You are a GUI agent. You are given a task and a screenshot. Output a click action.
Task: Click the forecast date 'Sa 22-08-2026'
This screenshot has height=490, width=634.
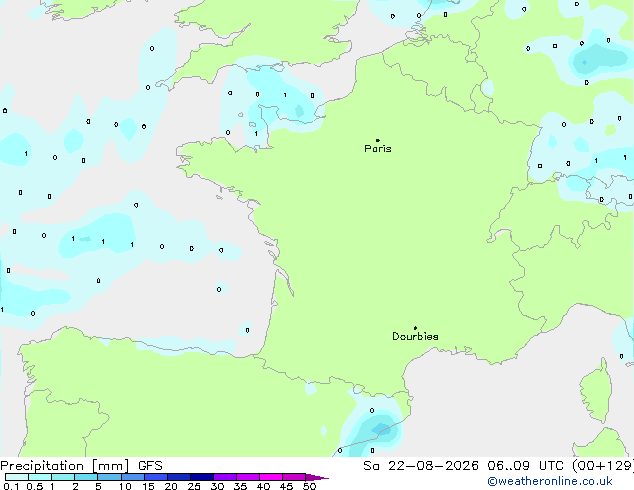[421, 466]
